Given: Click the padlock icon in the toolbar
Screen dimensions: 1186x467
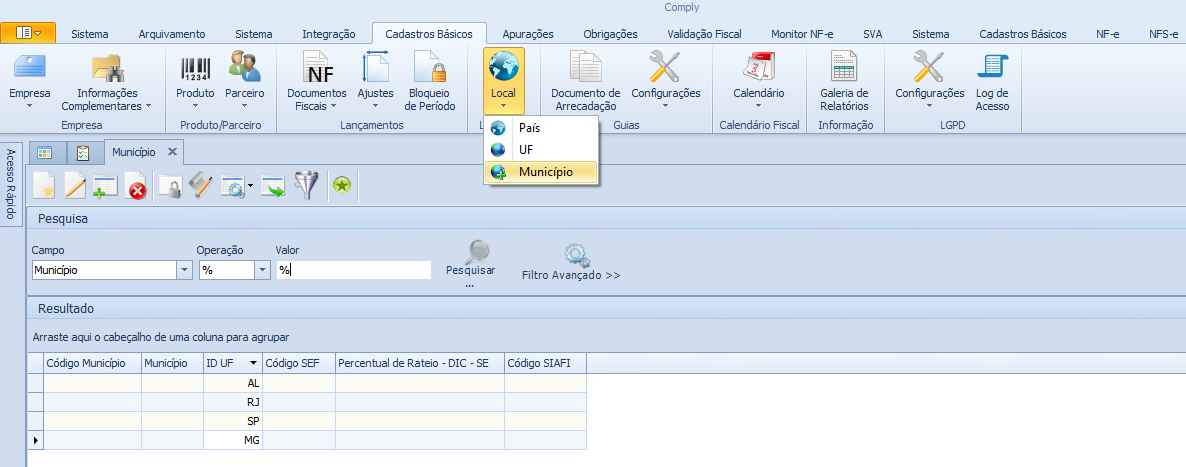Looking at the screenshot, I should 170,186.
